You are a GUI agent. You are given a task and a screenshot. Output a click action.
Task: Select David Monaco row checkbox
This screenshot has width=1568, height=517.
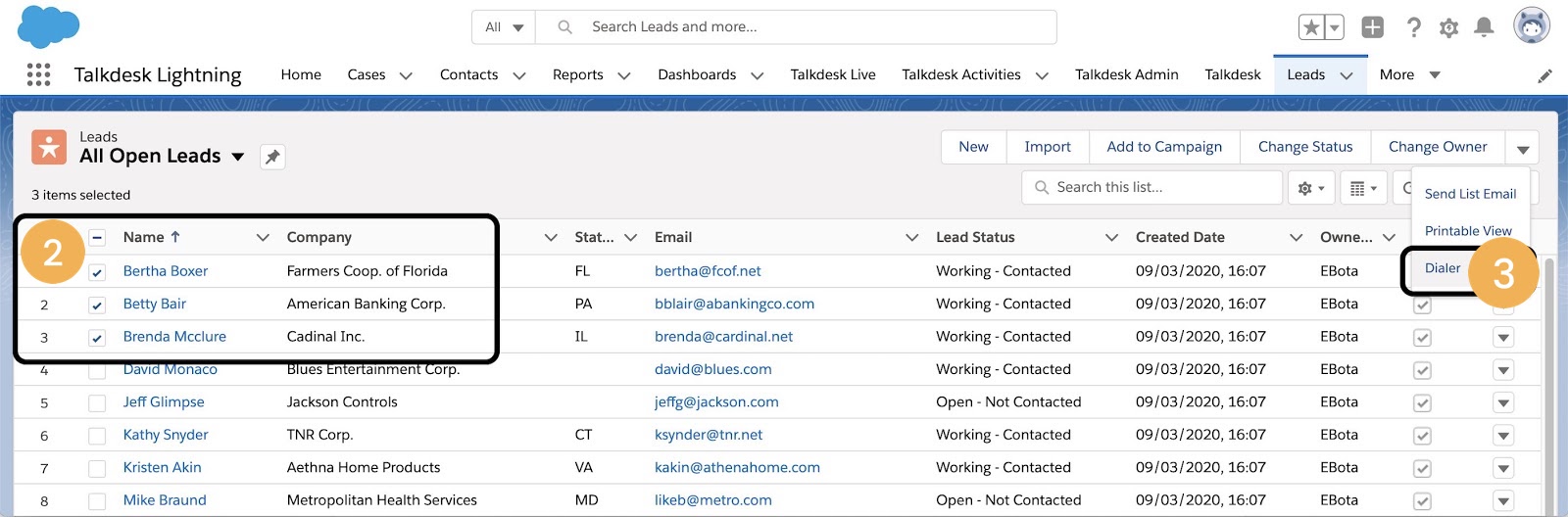pyautogui.click(x=97, y=371)
